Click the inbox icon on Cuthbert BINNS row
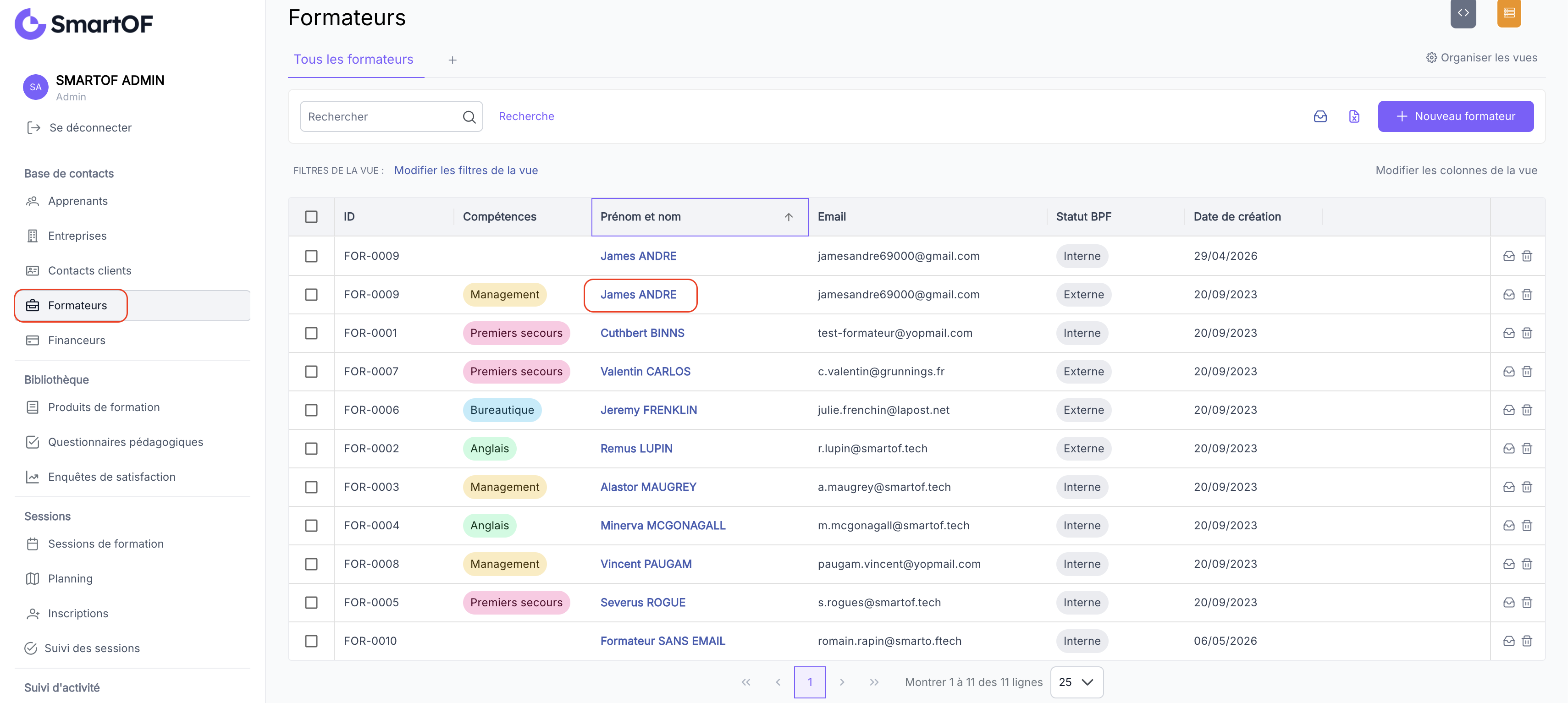Image resolution: width=1568 pixels, height=703 pixels. coord(1508,333)
